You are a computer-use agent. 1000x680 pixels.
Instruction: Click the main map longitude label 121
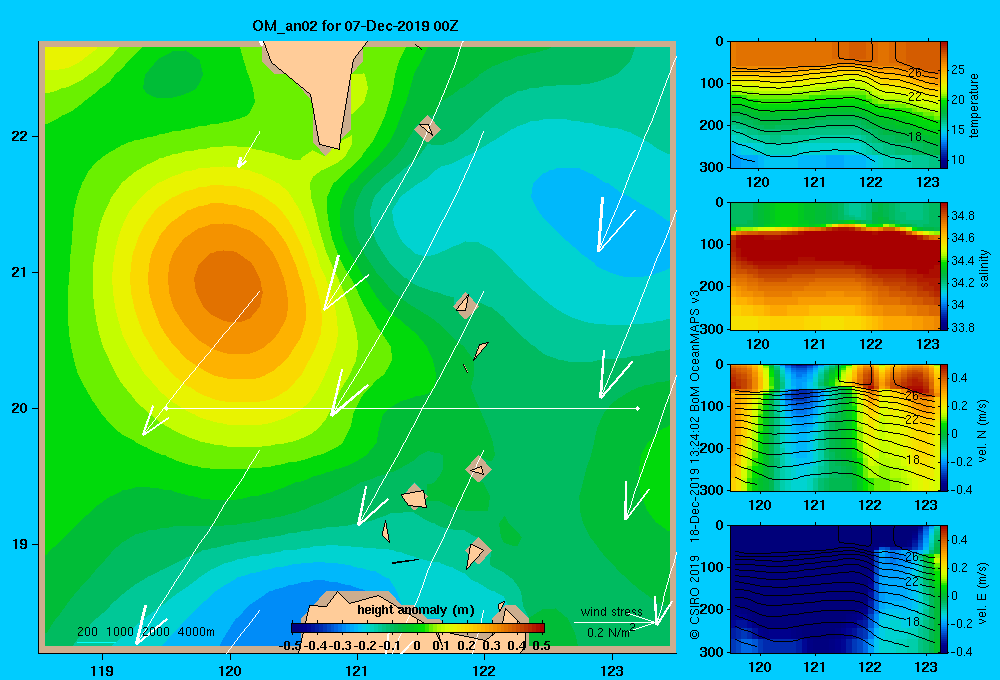(x=357, y=670)
